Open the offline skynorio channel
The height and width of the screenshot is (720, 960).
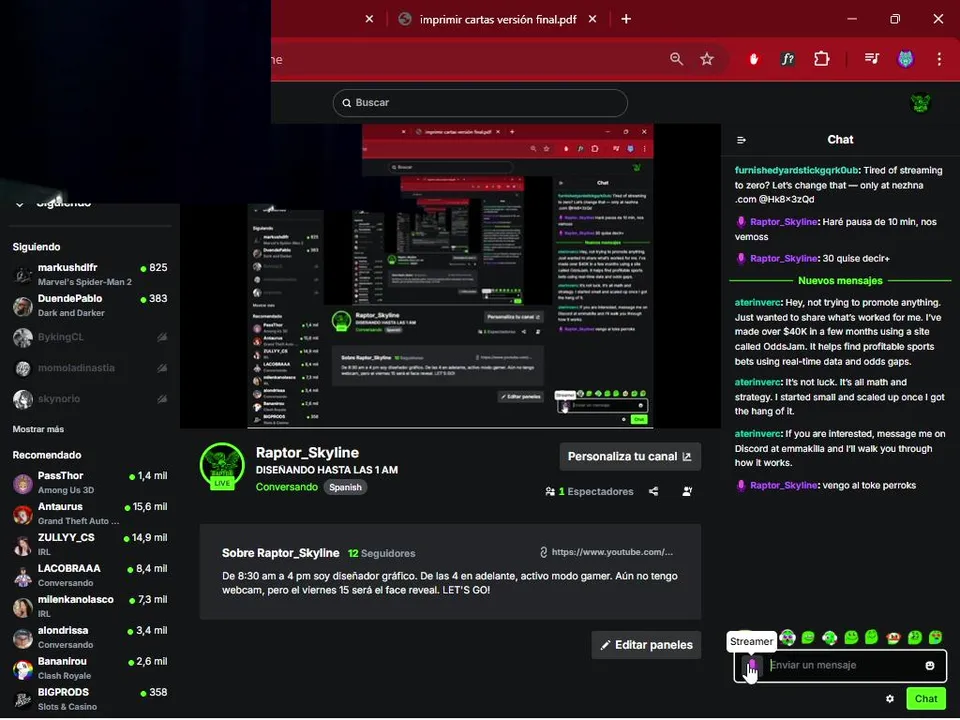tap(90, 400)
